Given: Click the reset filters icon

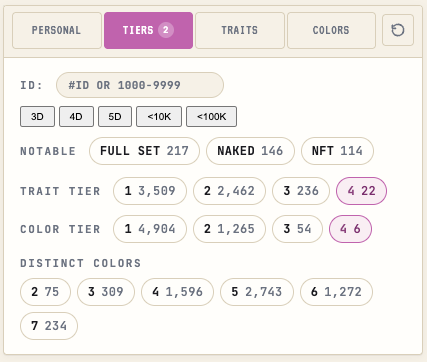Looking at the screenshot, I should click(x=398, y=30).
